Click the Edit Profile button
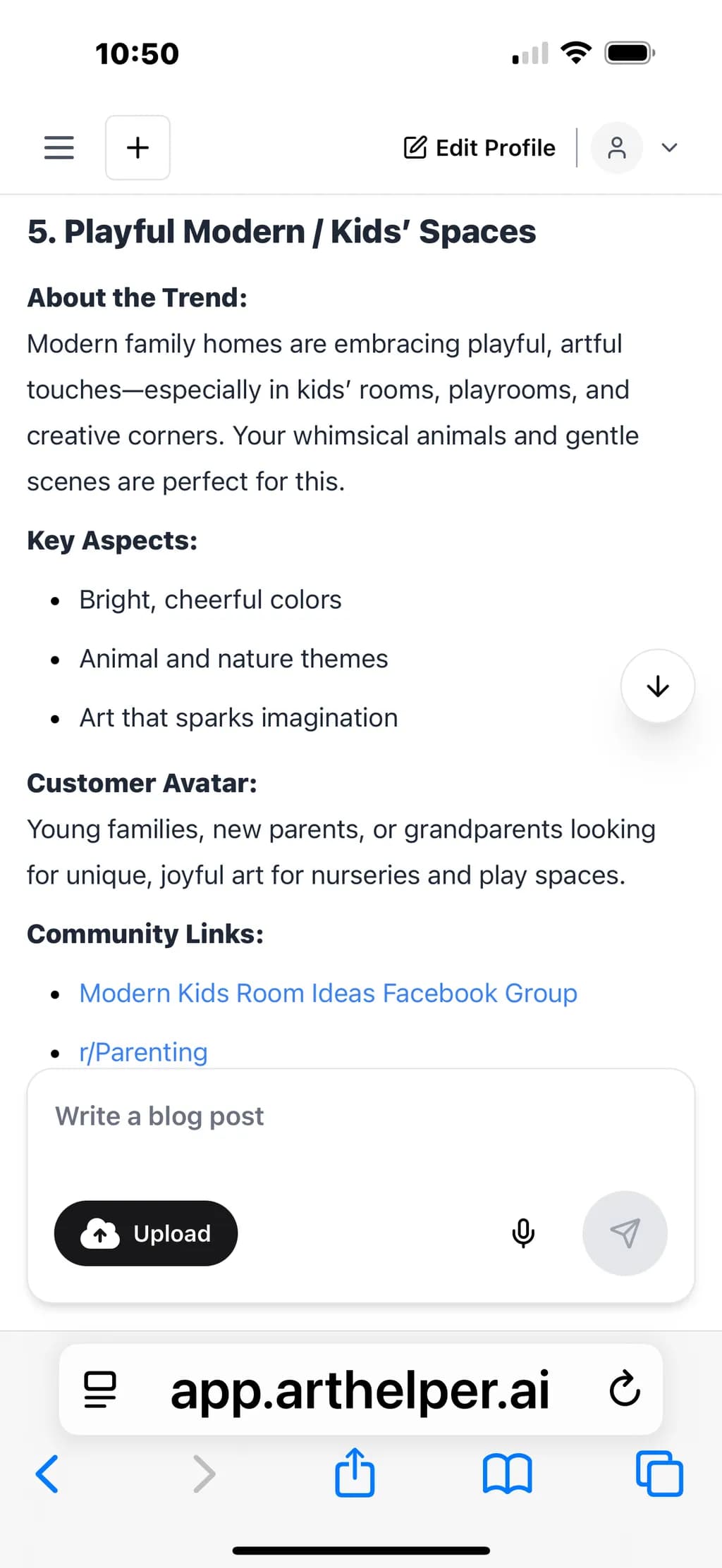 (x=479, y=147)
